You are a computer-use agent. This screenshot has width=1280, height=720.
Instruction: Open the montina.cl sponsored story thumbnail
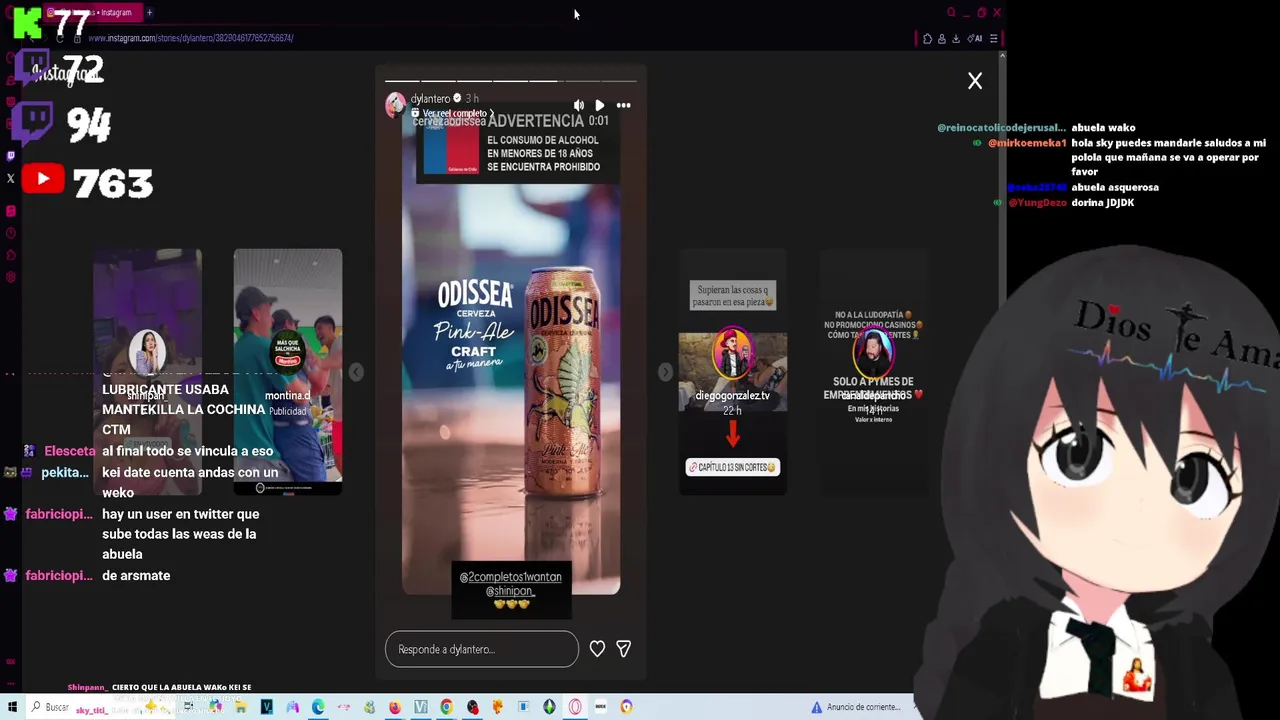coord(288,372)
